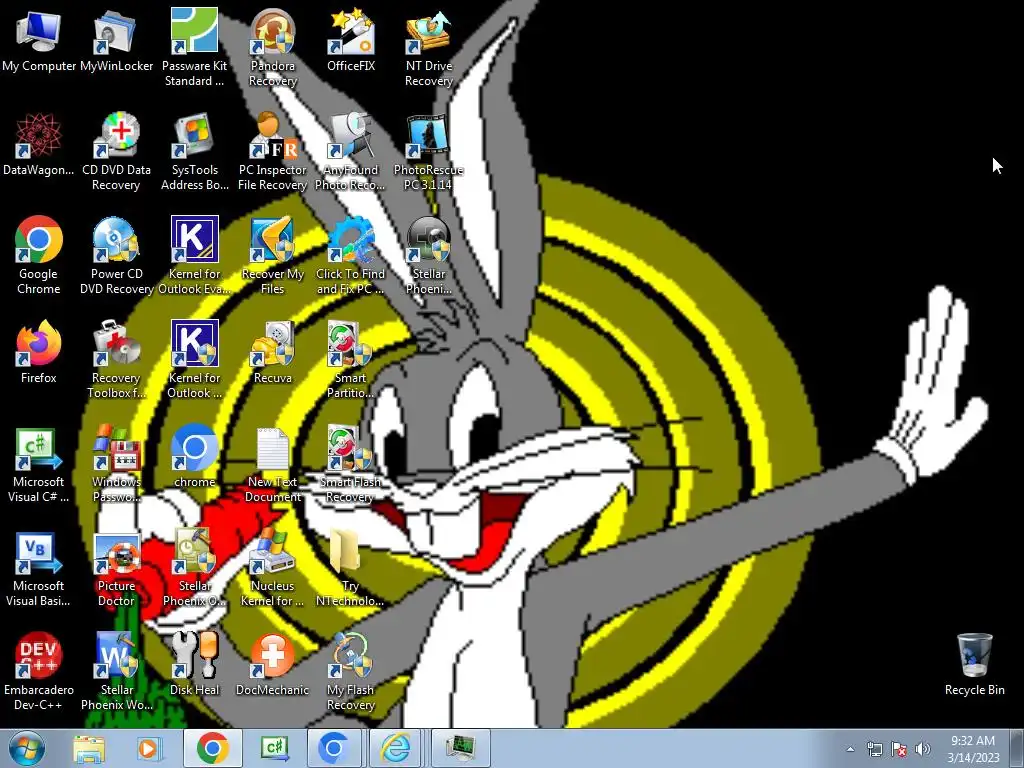Viewport: 1024px width, 768px height.
Task: Select the DataWagon shortcut icon
Action: coord(39,145)
